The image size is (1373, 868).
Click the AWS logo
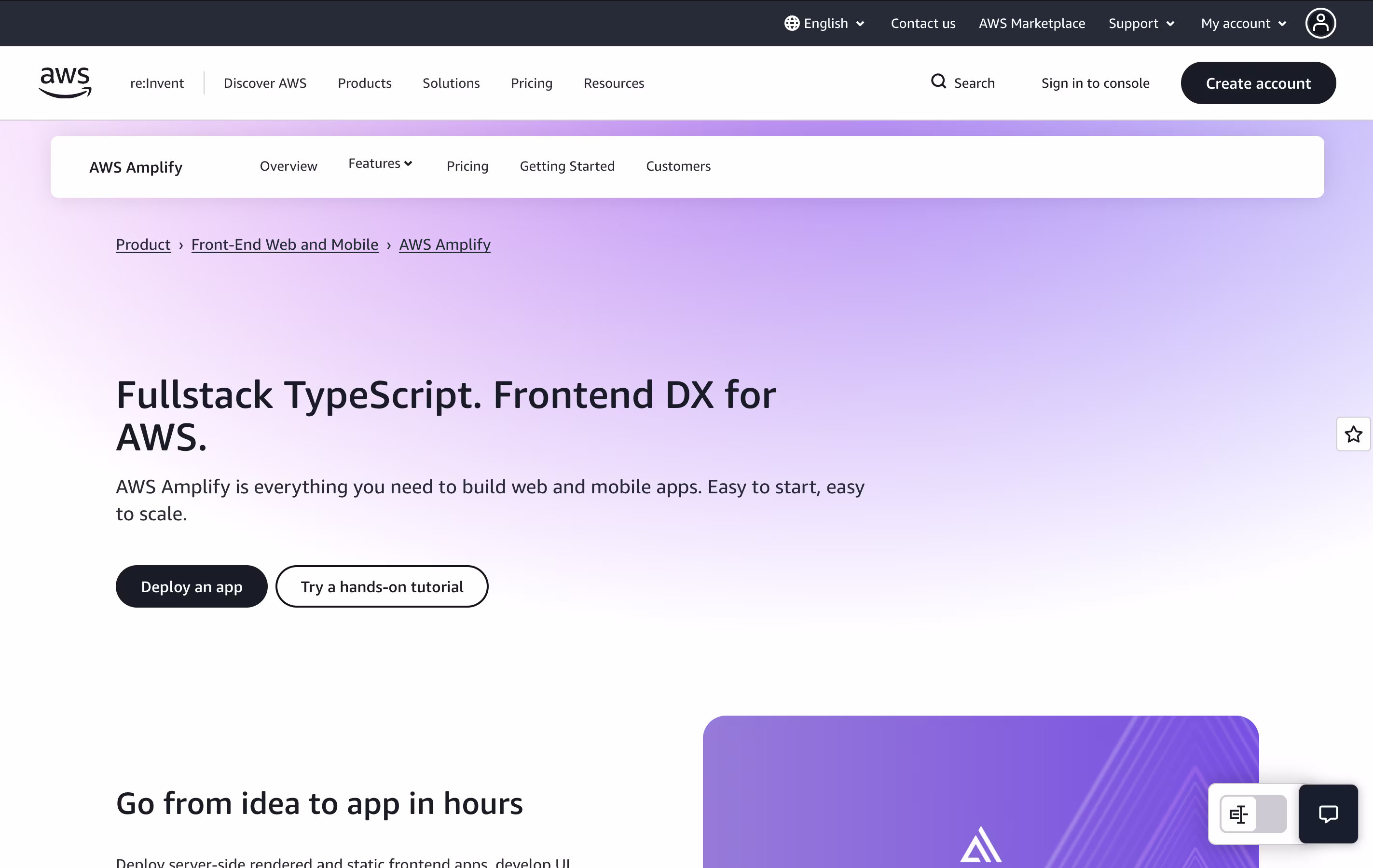[65, 82]
